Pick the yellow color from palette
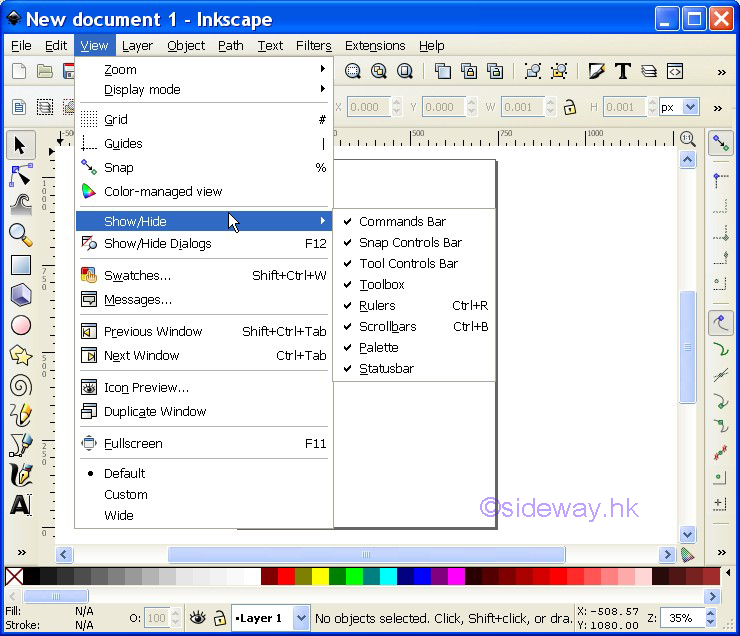Screen dimensions: 740x636 point(320,576)
